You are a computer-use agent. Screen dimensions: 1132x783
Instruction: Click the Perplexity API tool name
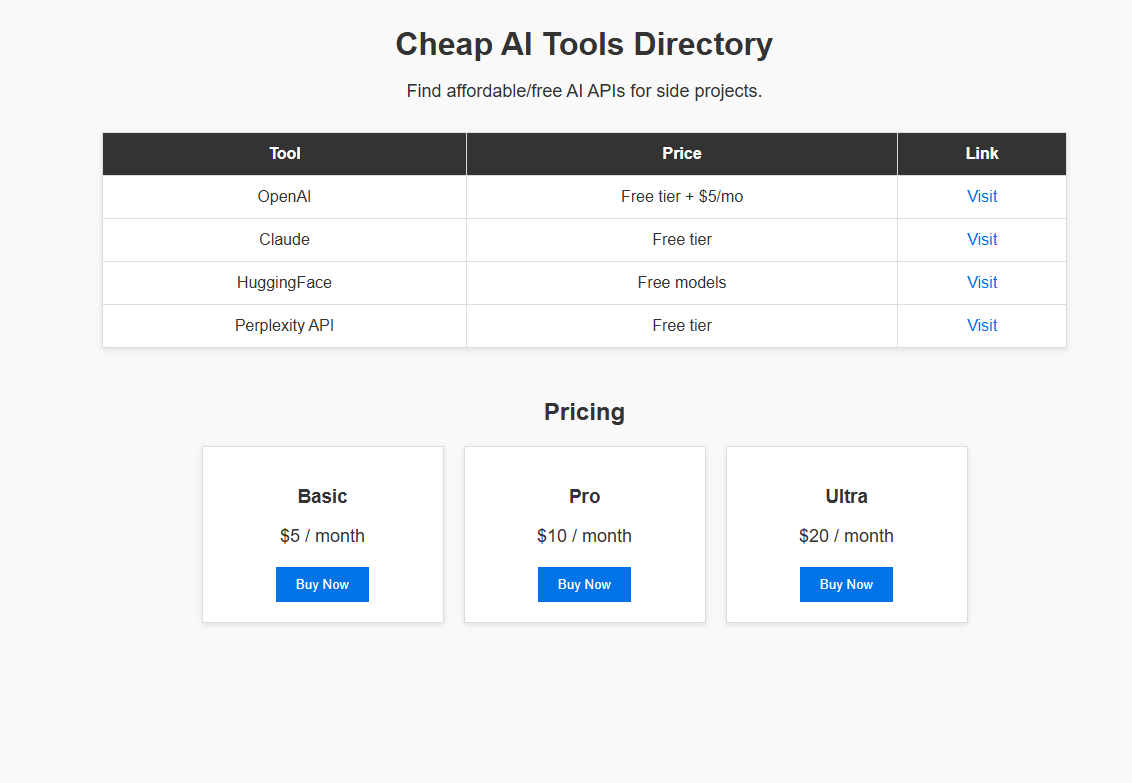pyautogui.click(x=284, y=325)
